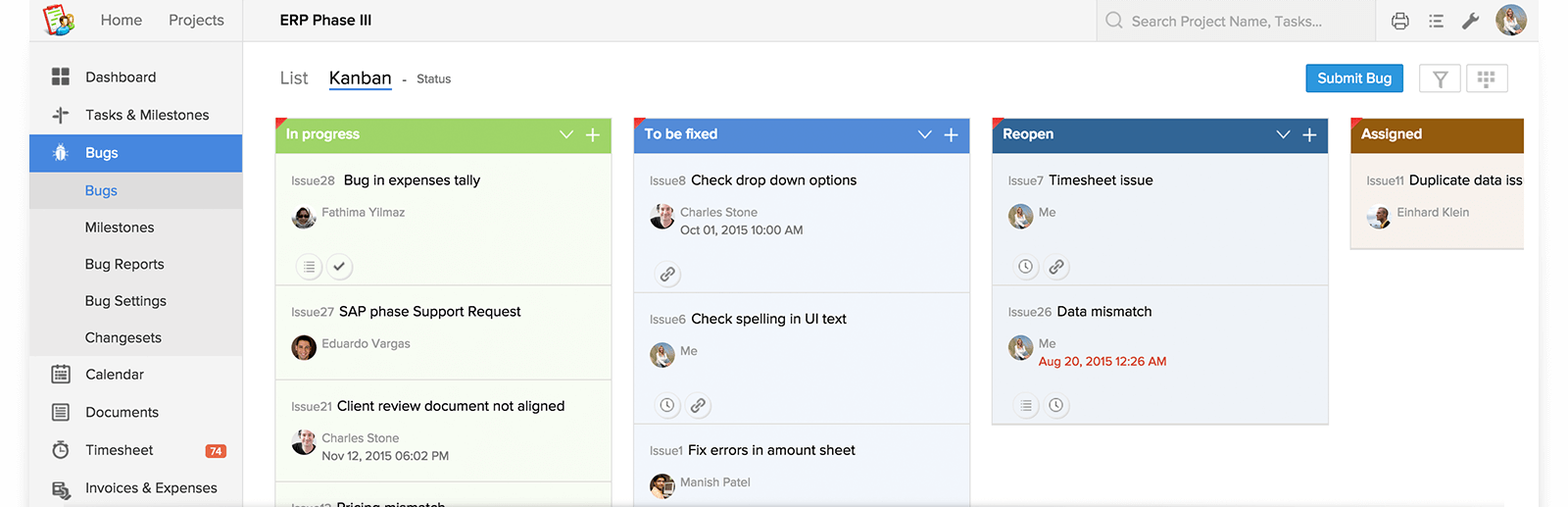Select the Kanban view tab

(x=360, y=78)
